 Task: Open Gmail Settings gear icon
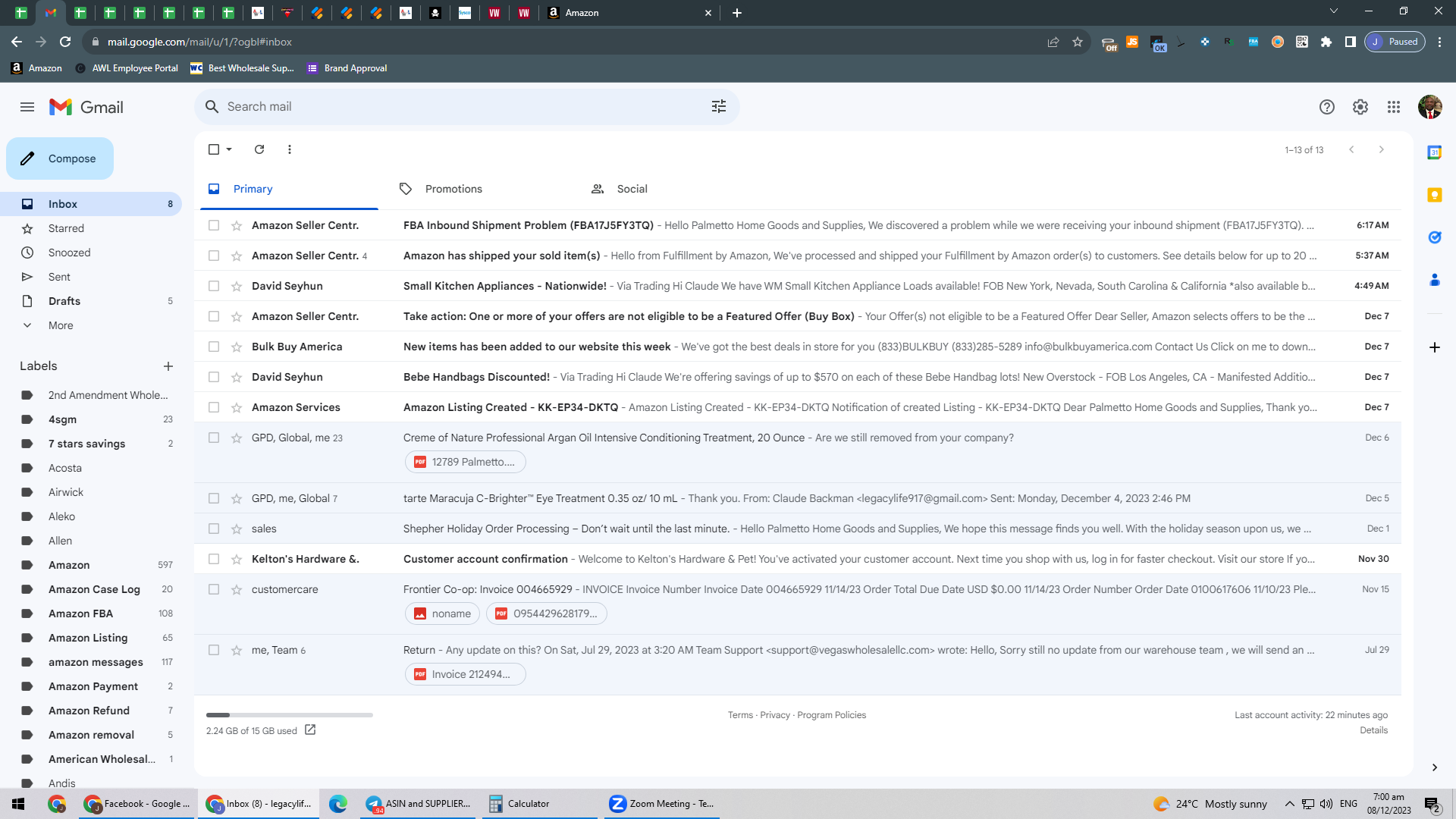[1360, 107]
